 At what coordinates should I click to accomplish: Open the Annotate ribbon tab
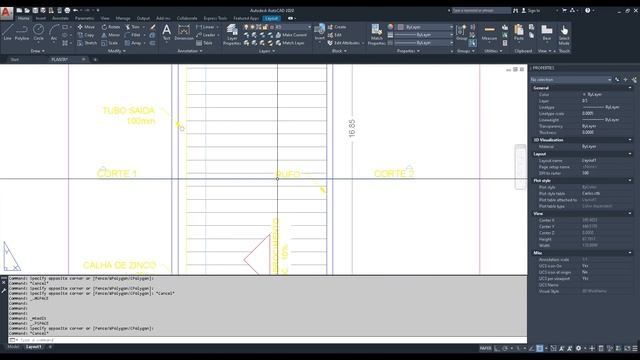click(x=60, y=18)
